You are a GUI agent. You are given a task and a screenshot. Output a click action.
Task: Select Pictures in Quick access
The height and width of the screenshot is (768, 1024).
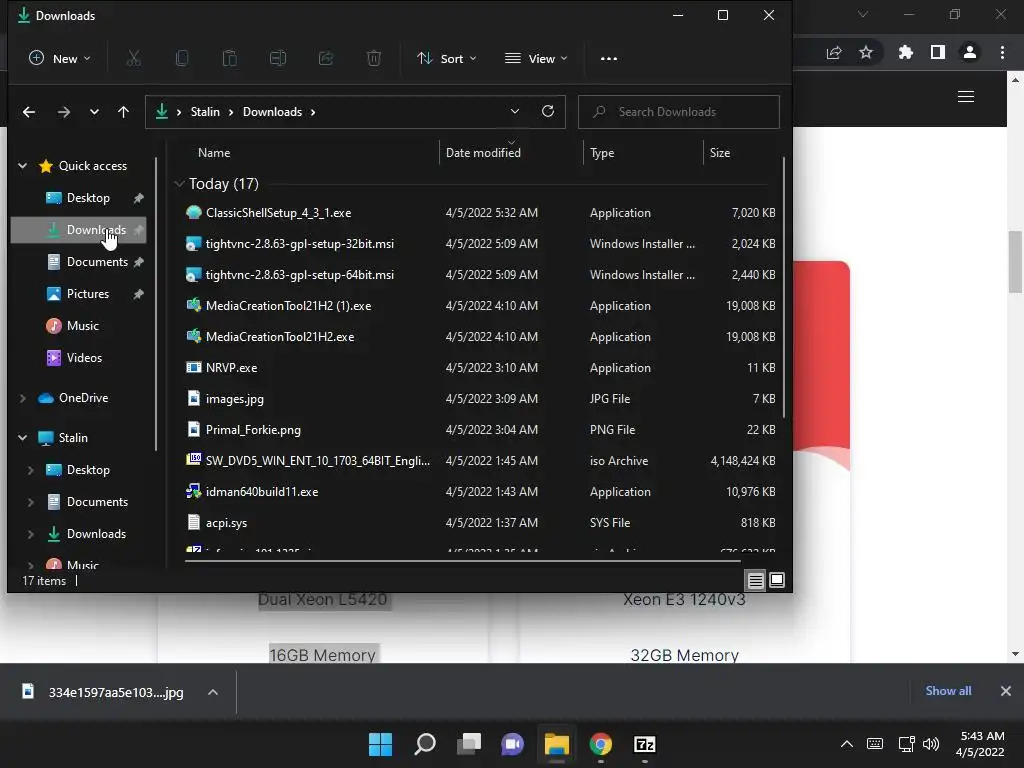pos(78,294)
